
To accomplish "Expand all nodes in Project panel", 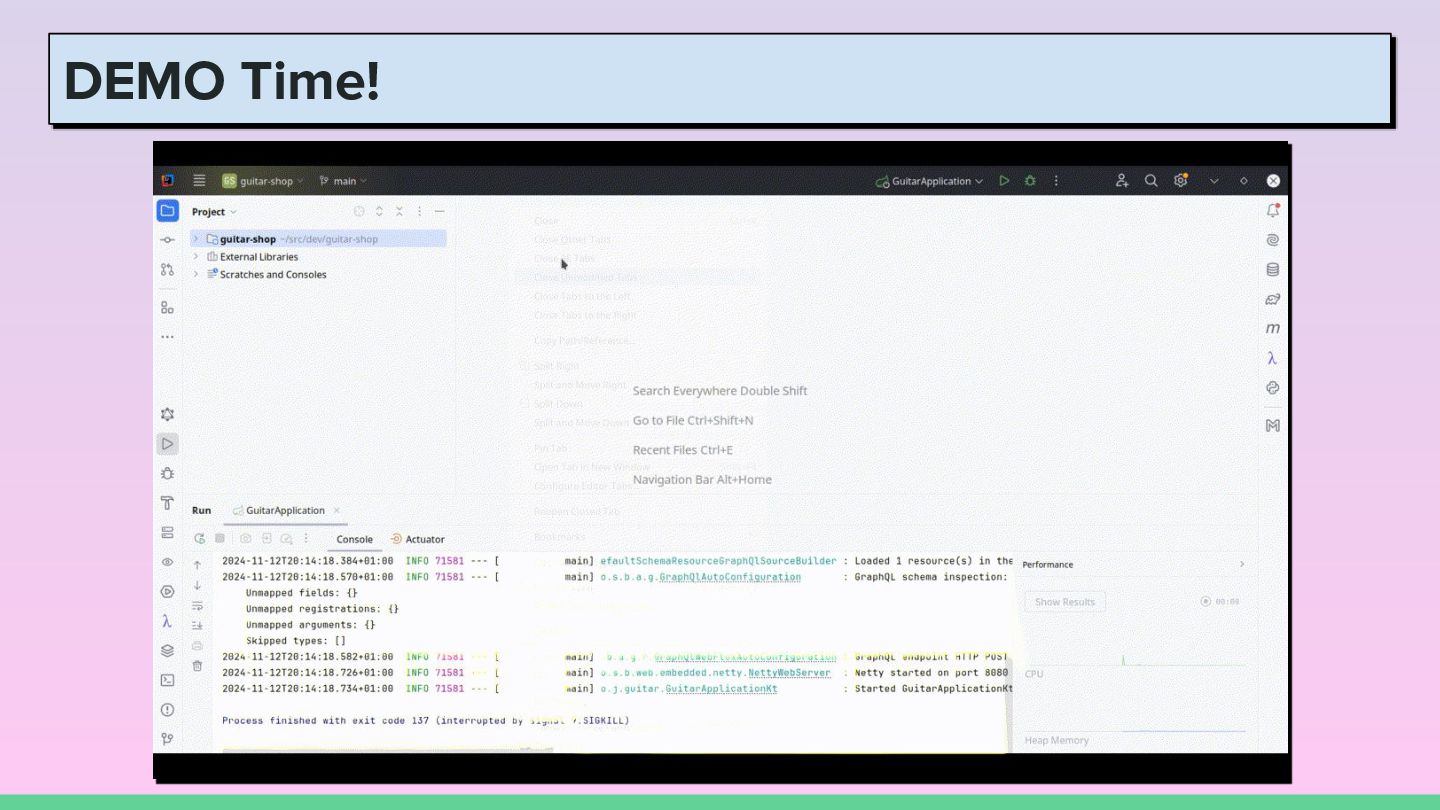I will pyautogui.click(x=379, y=211).
